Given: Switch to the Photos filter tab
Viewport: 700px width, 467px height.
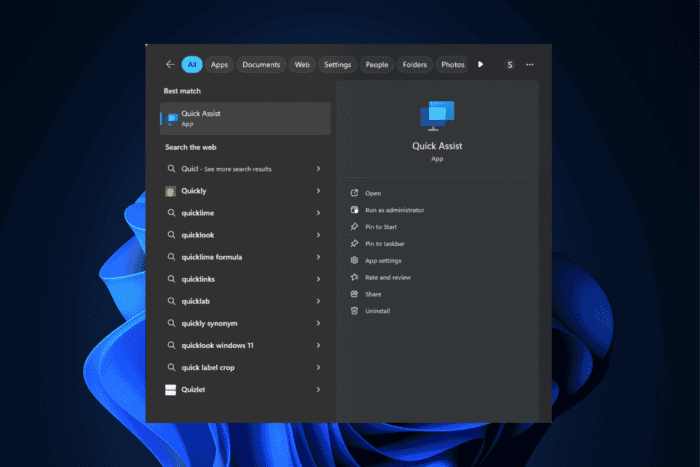Looking at the screenshot, I should click(x=453, y=64).
